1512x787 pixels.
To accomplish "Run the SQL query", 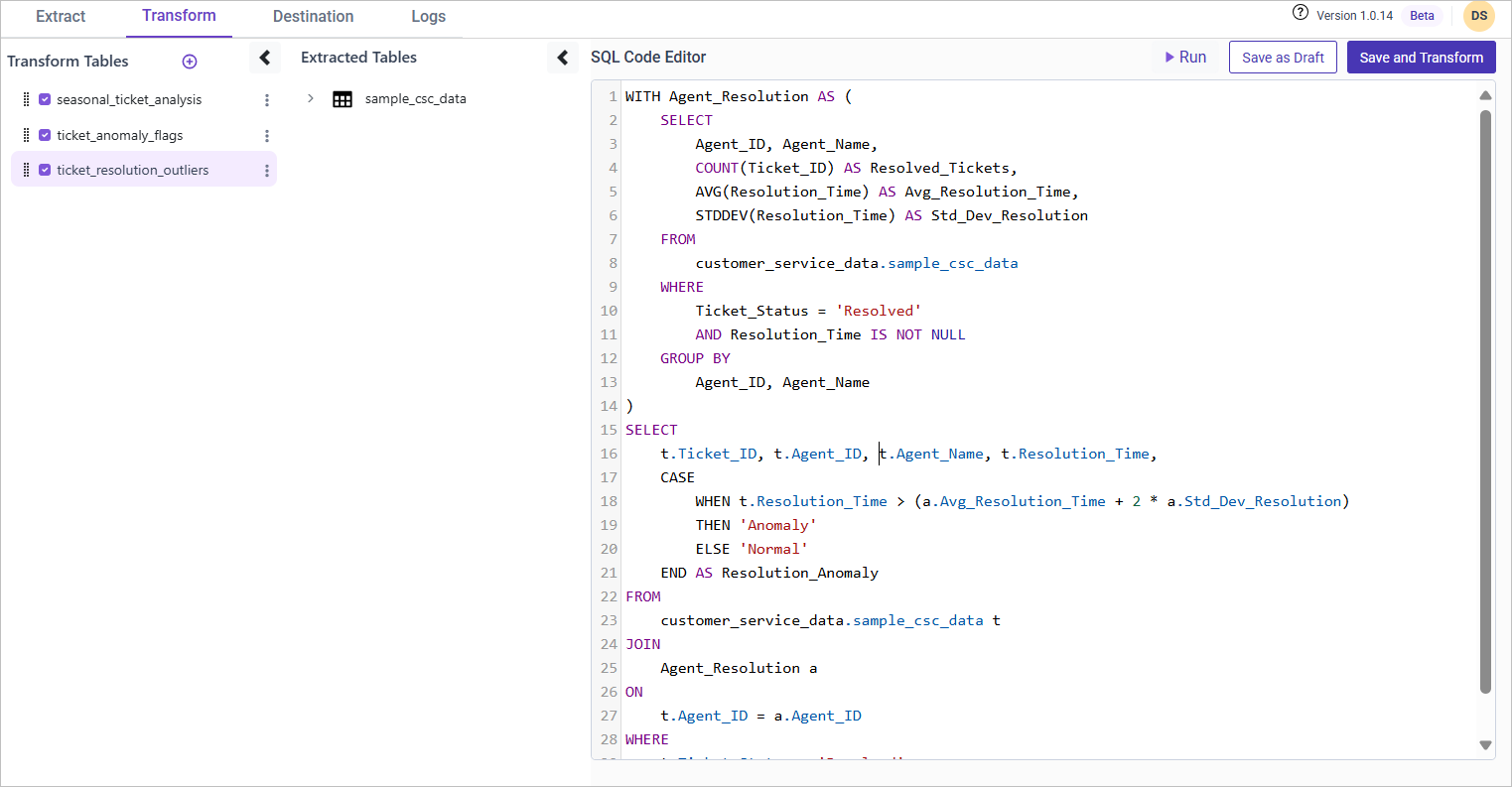I will [1185, 58].
